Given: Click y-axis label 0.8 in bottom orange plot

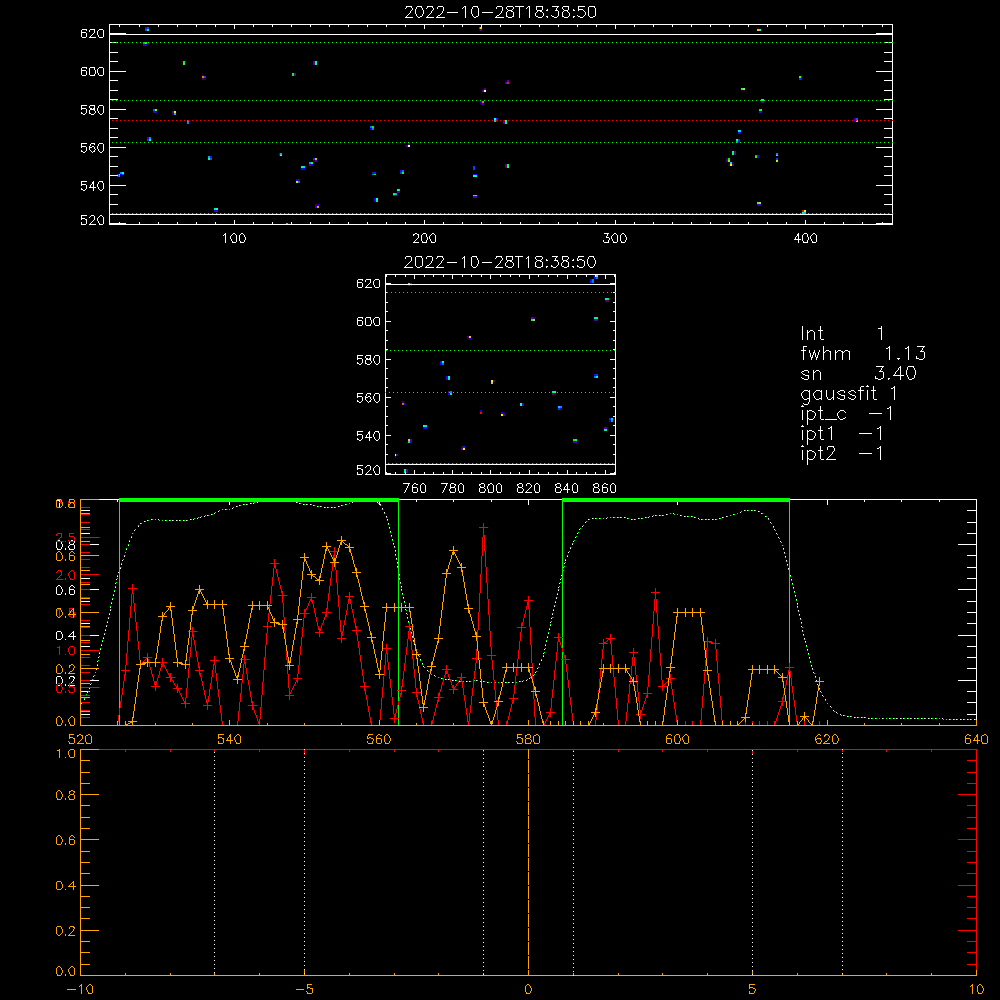Looking at the screenshot, I should click(x=65, y=795).
